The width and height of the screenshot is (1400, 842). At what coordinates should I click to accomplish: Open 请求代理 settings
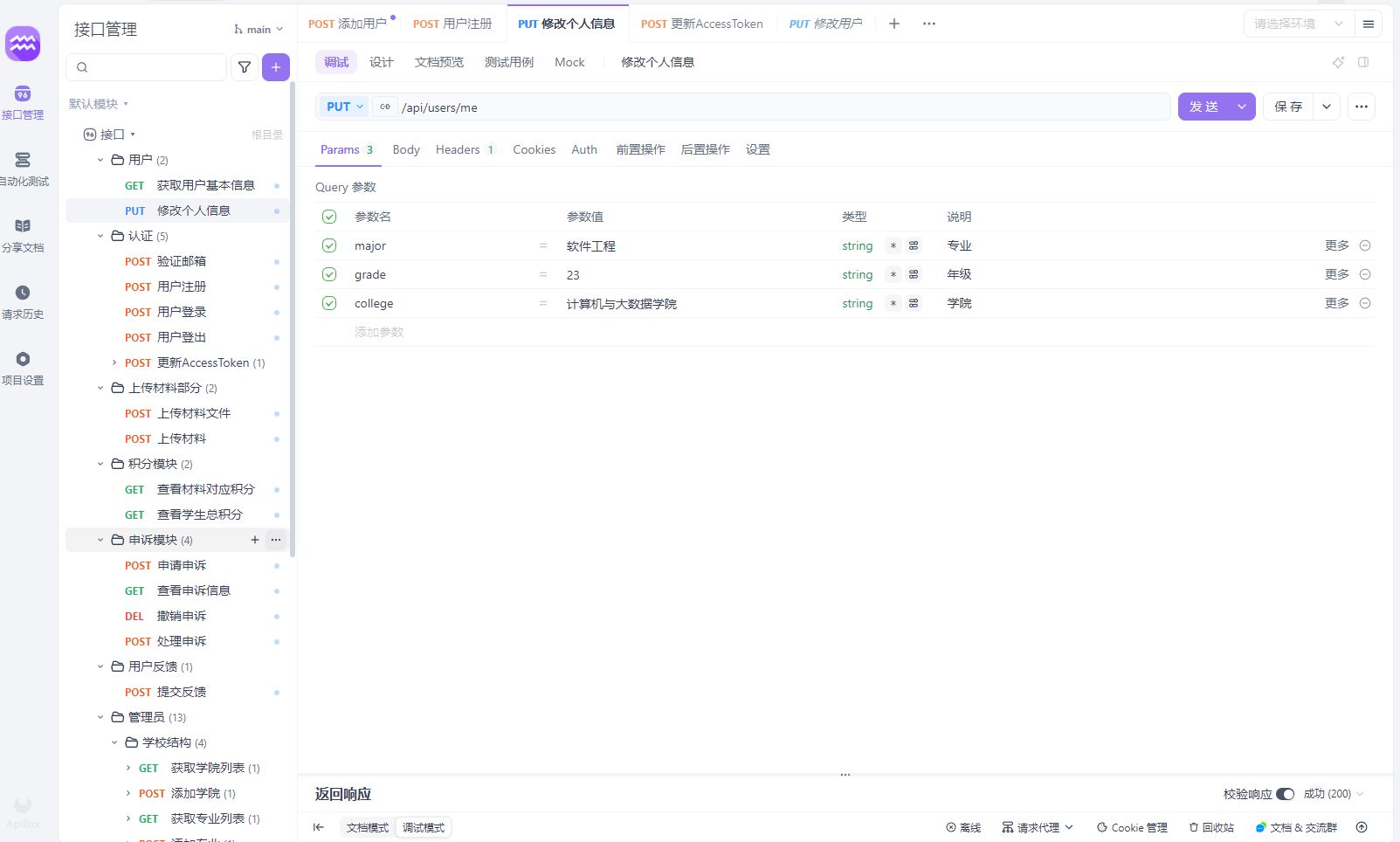[x=1038, y=827]
